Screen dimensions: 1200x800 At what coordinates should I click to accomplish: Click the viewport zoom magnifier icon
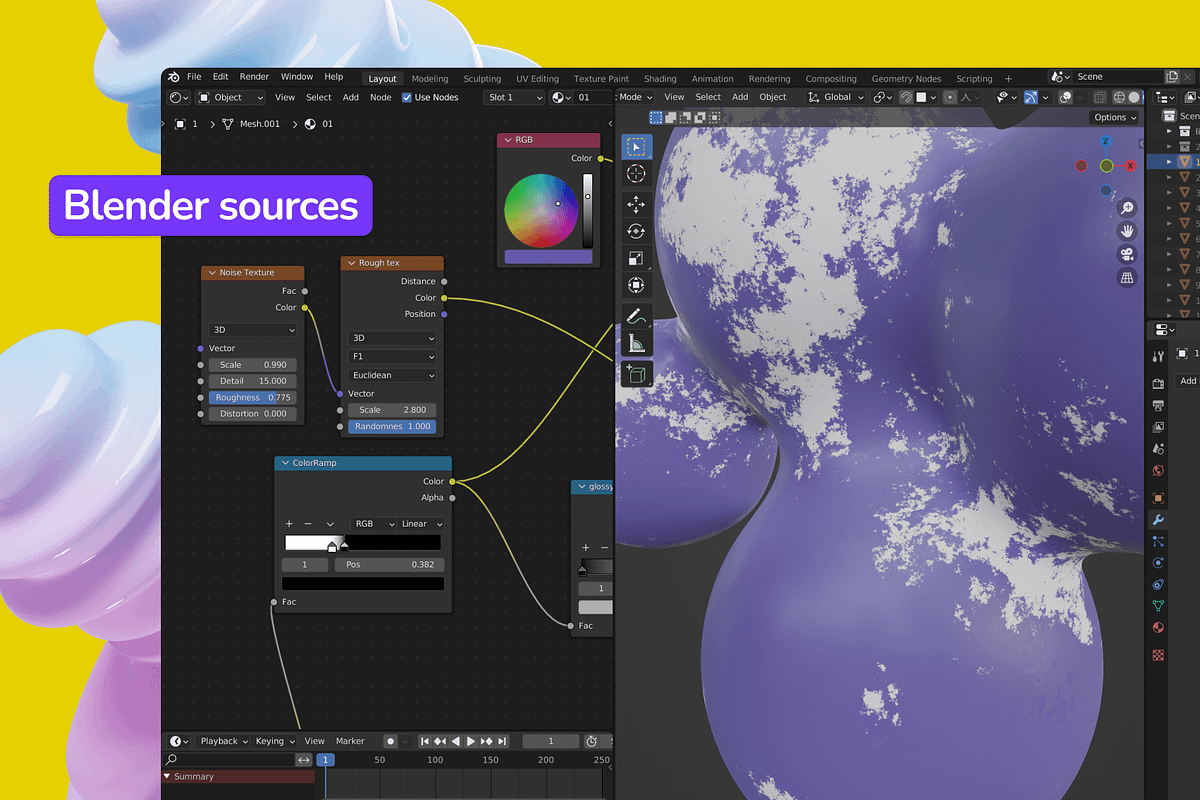pyautogui.click(x=1127, y=208)
